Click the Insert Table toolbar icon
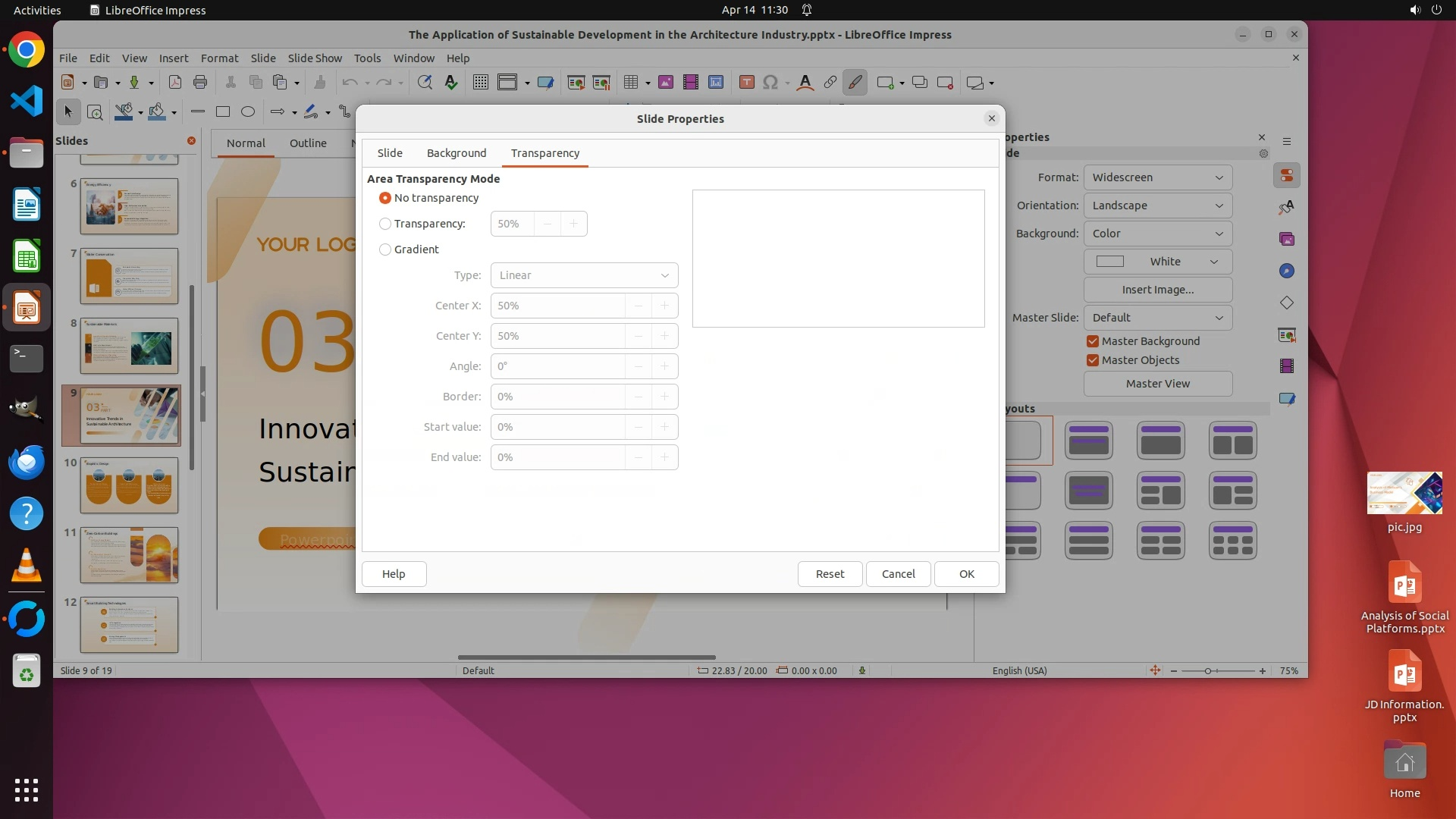 [630, 83]
